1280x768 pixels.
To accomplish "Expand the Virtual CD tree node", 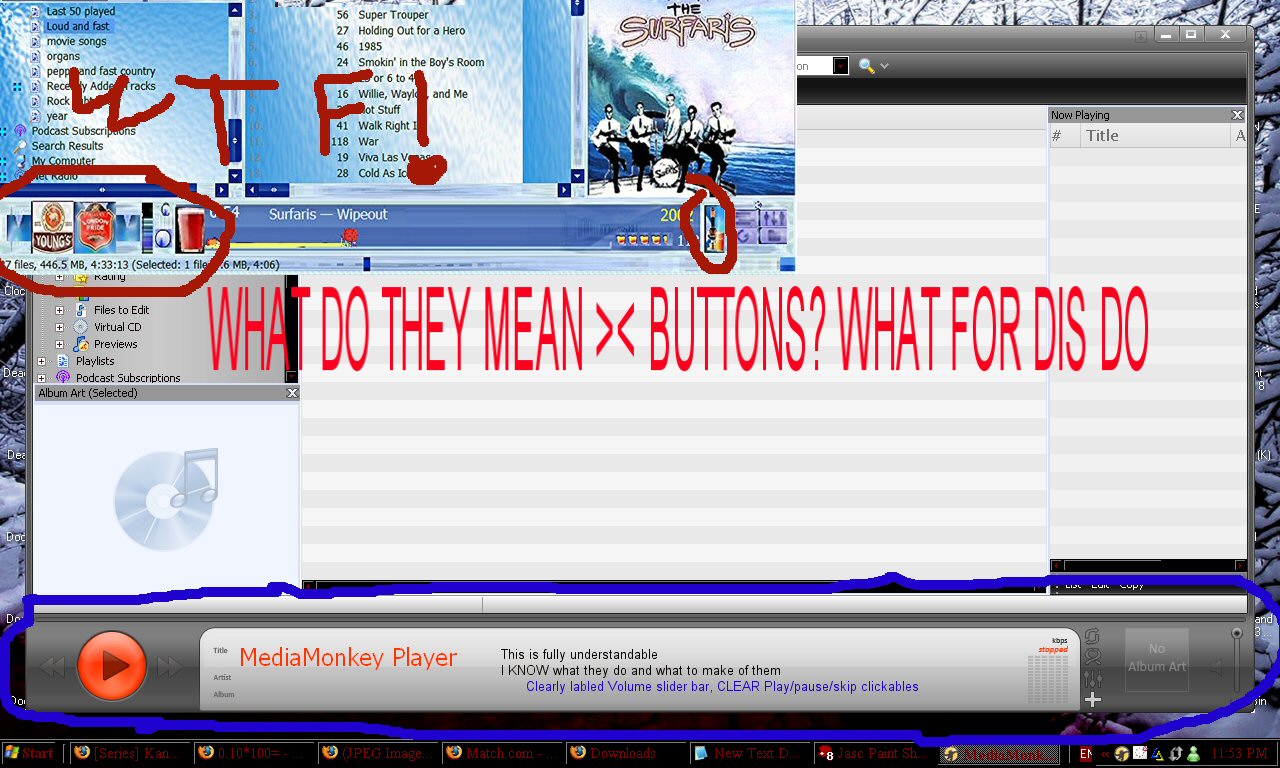I will pyautogui.click(x=59, y=327).
